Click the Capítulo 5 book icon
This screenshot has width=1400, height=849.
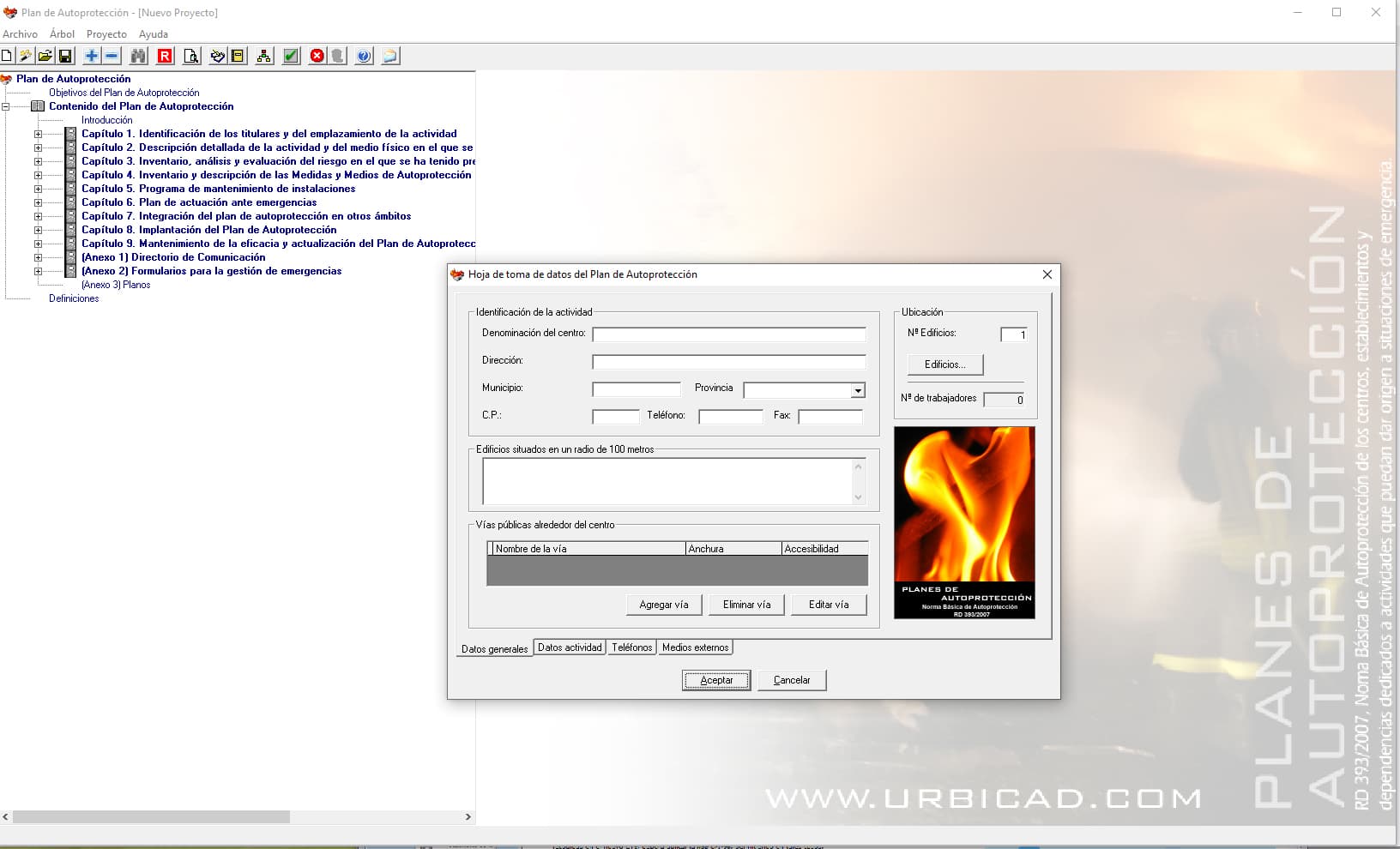[x=71, y=189]
